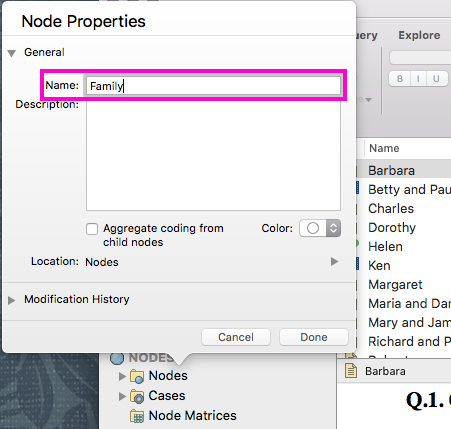This screenshot has width=451, height=429.
Task: Click the Nodes folder icon in sidebar
Action: pos(137,376)
